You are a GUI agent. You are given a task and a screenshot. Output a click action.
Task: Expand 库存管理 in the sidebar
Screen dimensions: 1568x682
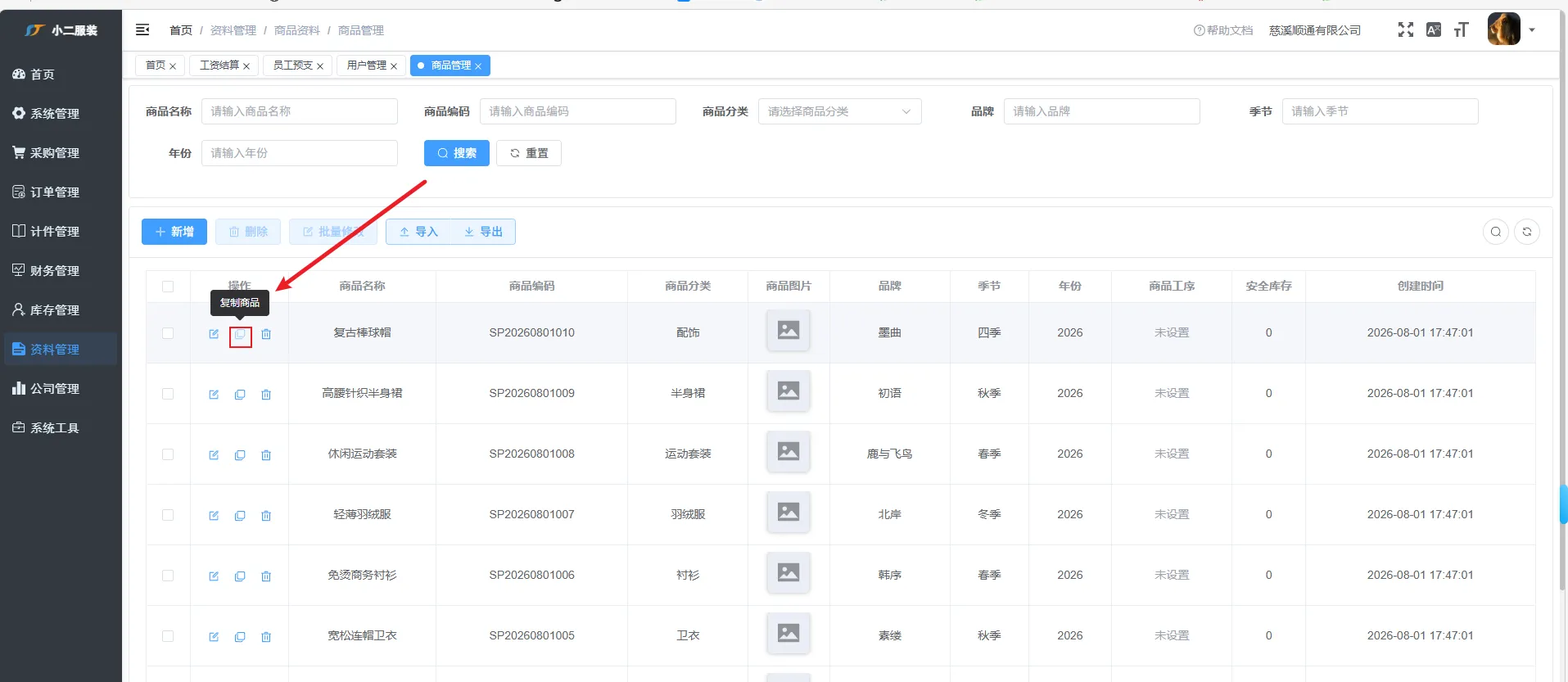point(61,310)
